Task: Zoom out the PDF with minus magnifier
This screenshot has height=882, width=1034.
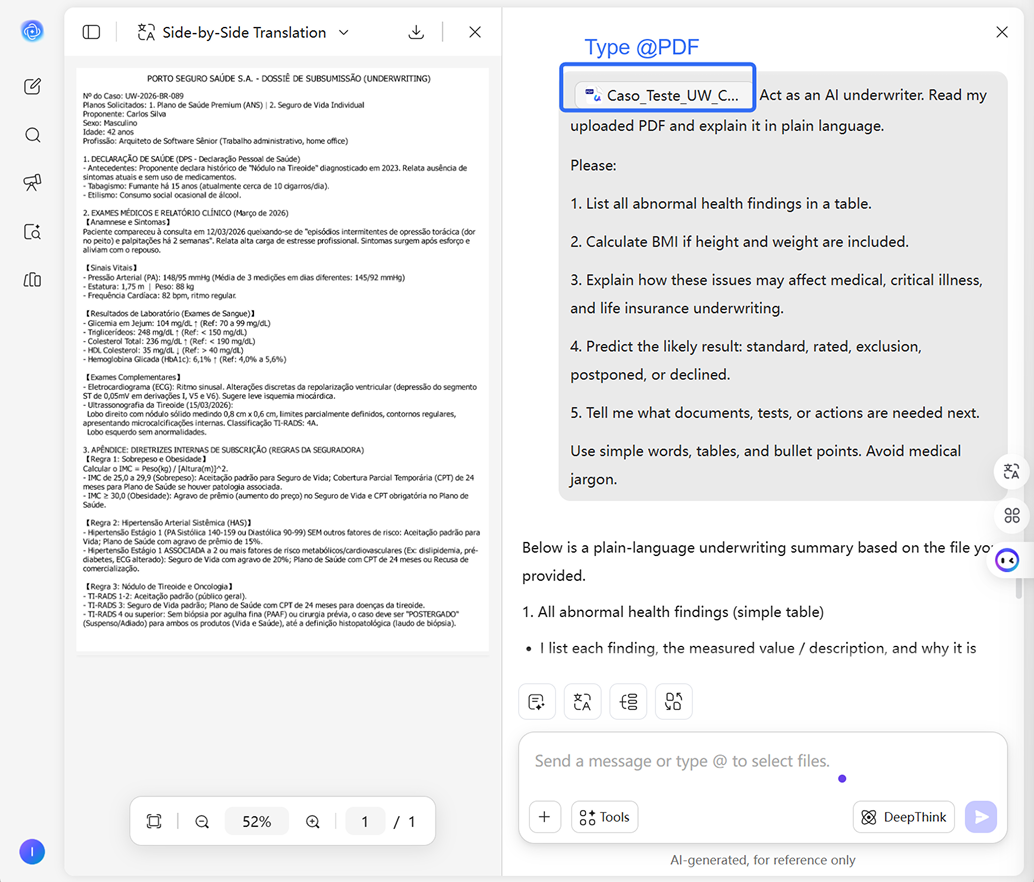Action: pyautogui.click(x=202, y=821)
